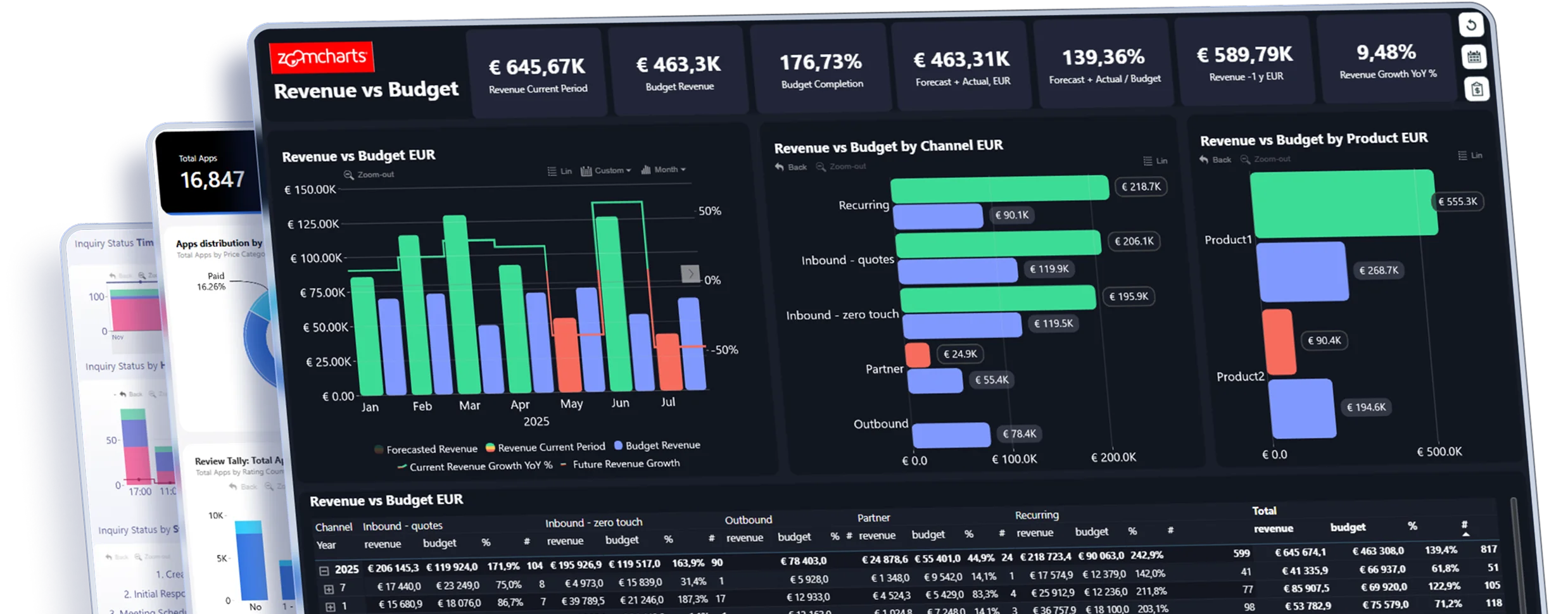
Task: Click Back in the Product chart
Action: tap(1215, 160)
